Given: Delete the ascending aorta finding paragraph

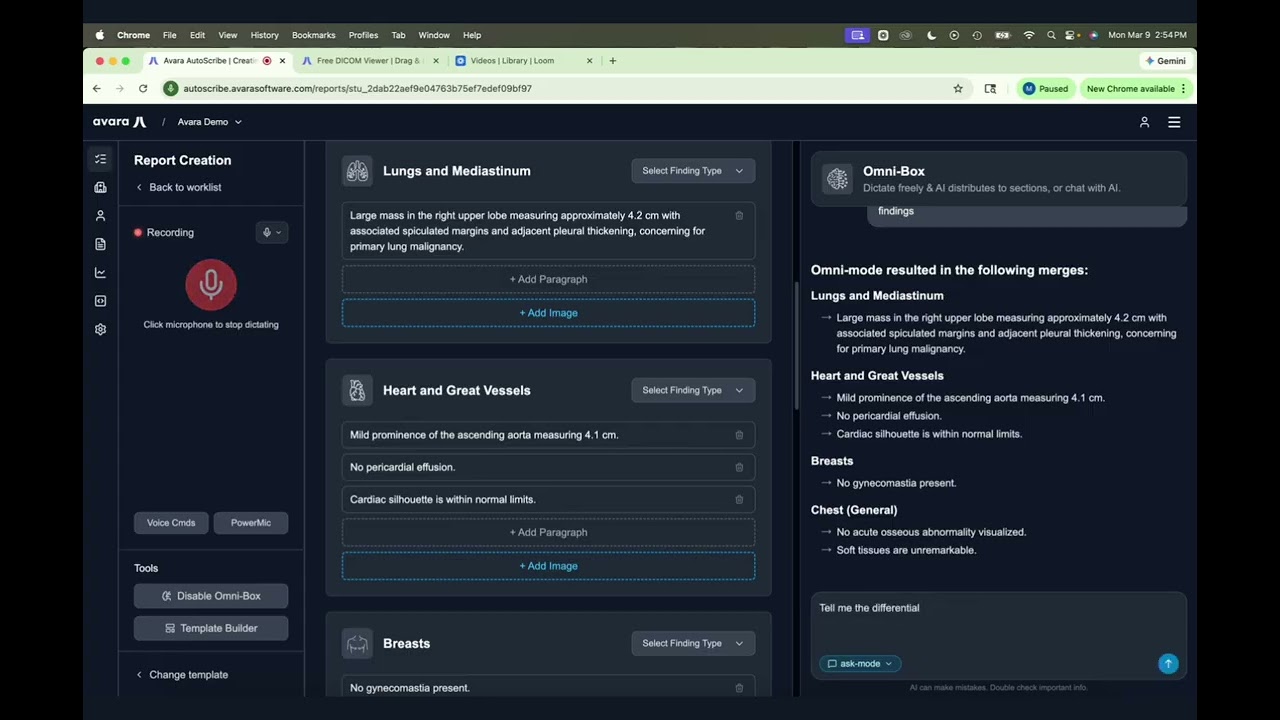Looking at the screenshot, I should [739, 435].
